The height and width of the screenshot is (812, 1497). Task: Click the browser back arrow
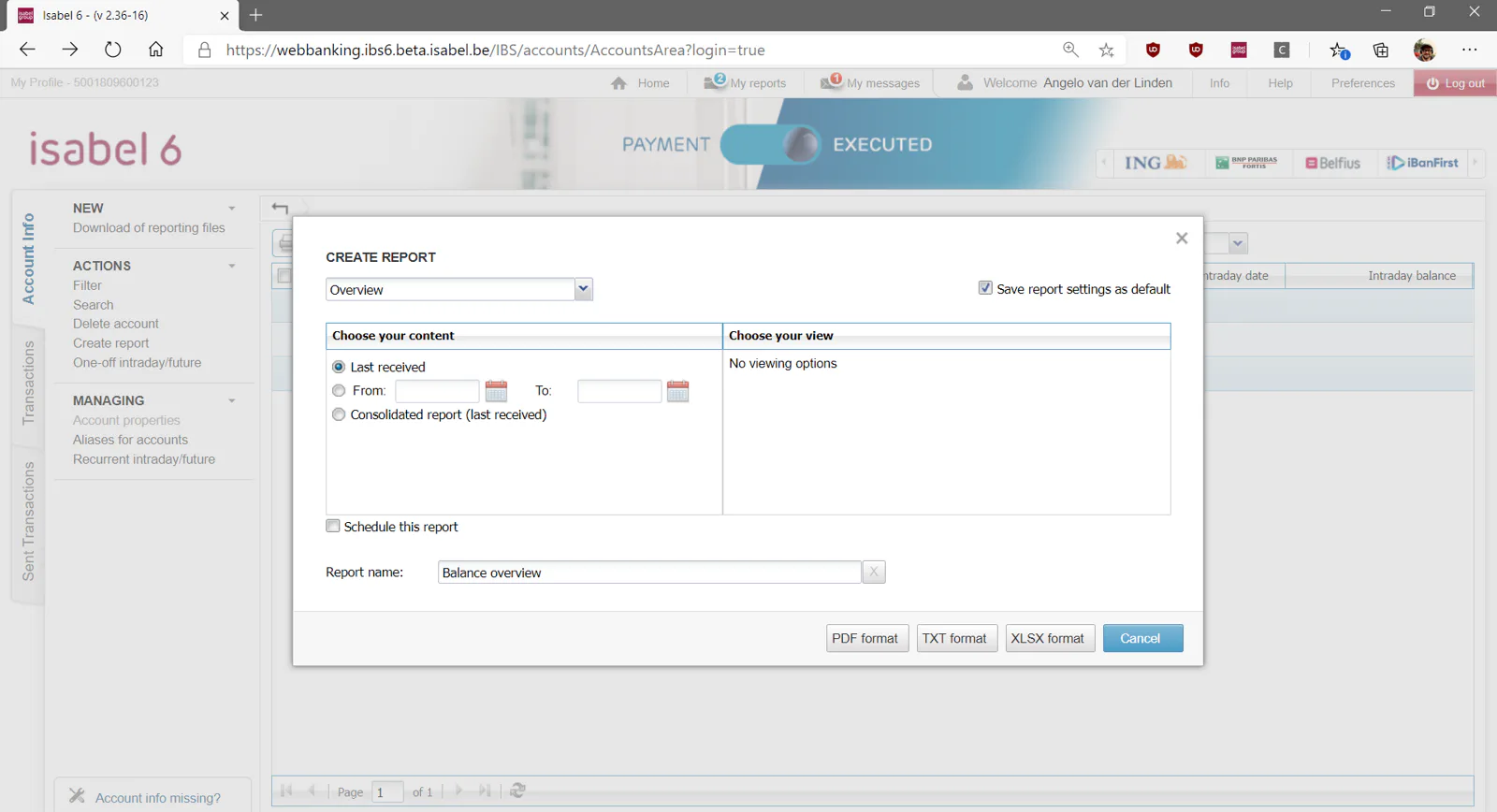pyautogui.click(x=27, y=50)
